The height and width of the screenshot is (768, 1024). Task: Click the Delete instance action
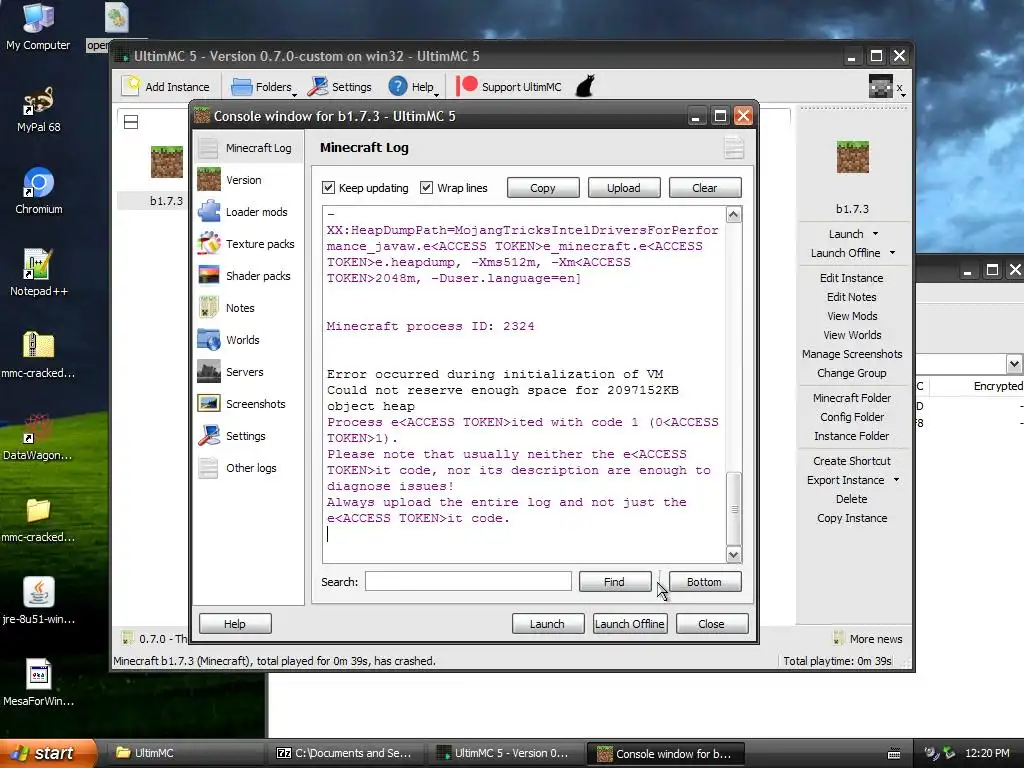[x=852, y=499]
